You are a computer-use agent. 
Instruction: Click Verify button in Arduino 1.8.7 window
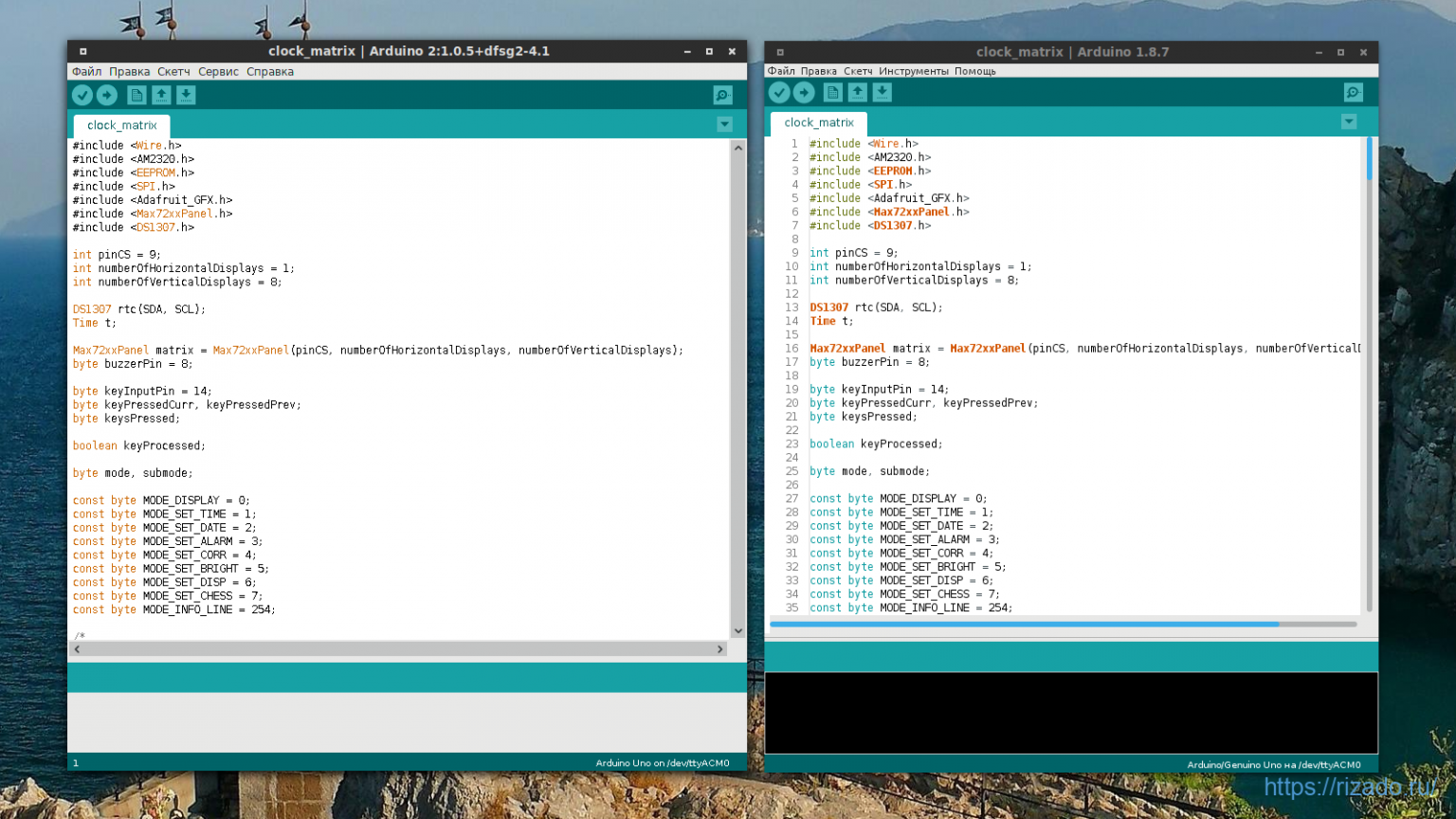pyautogui.click(x=779, y=92)
